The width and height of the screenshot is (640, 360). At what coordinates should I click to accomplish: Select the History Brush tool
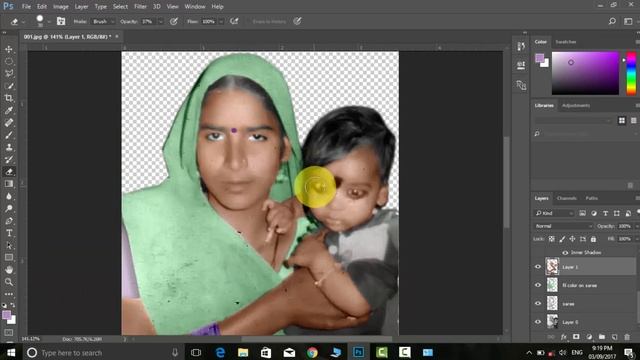click(x=9, y=160)
